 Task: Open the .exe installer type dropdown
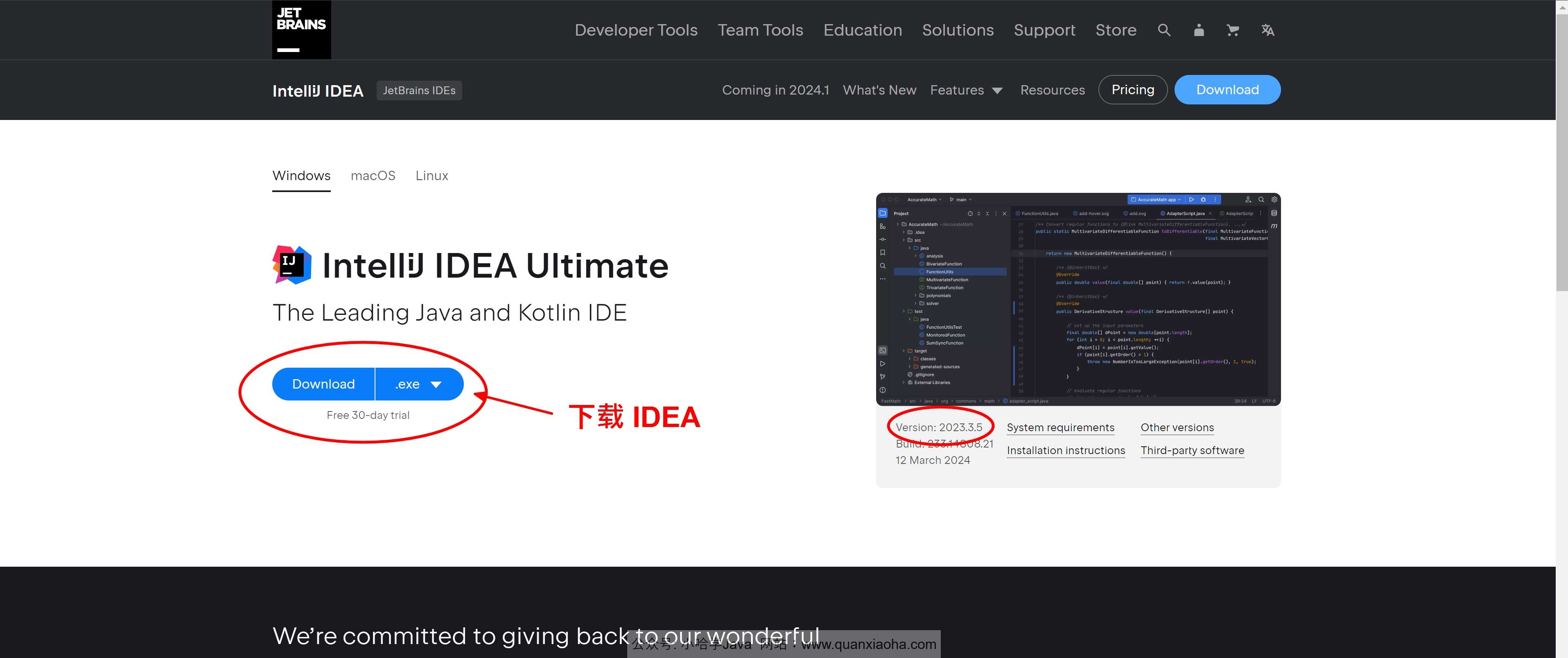[x=419, y=384]
